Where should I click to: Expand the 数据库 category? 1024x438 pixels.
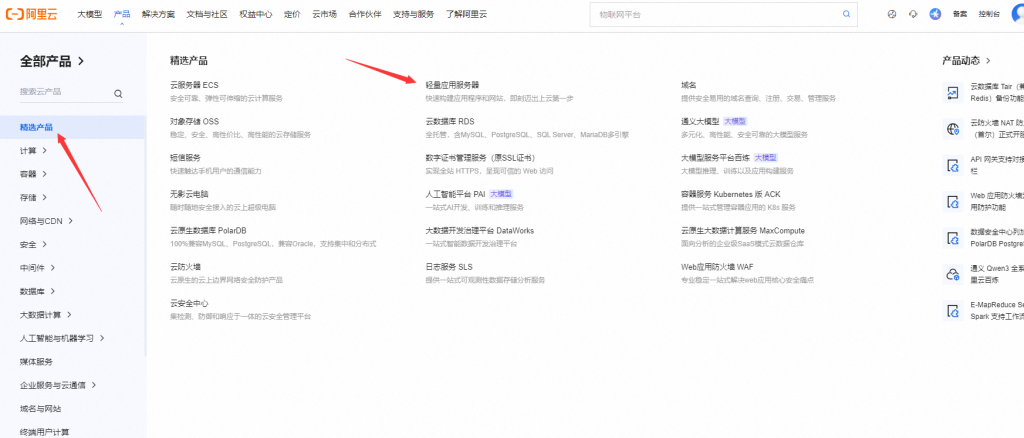(53, 291)
